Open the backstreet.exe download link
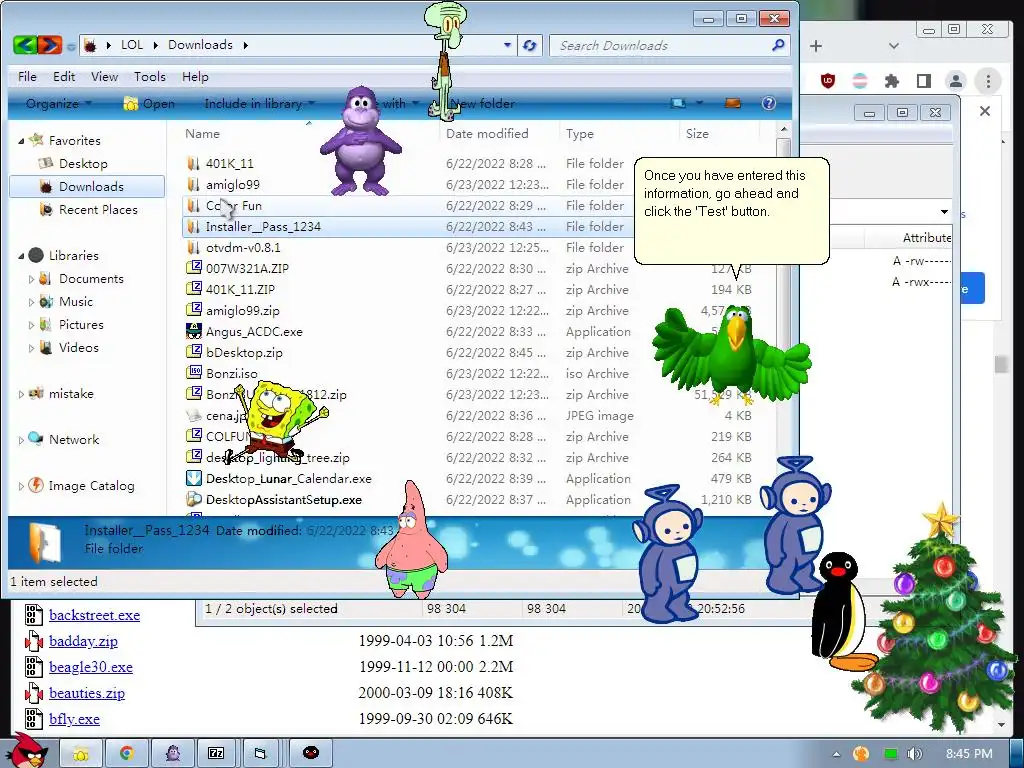This screenshot has height=768, width=1024. pyautogui.click(x=94, y=615)
